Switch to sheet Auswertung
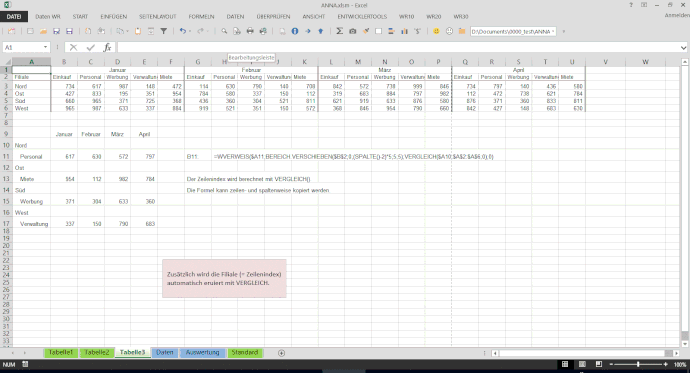The width and height of the screenshot is (690, 373). pyautogui.click(x=202, y=352)
